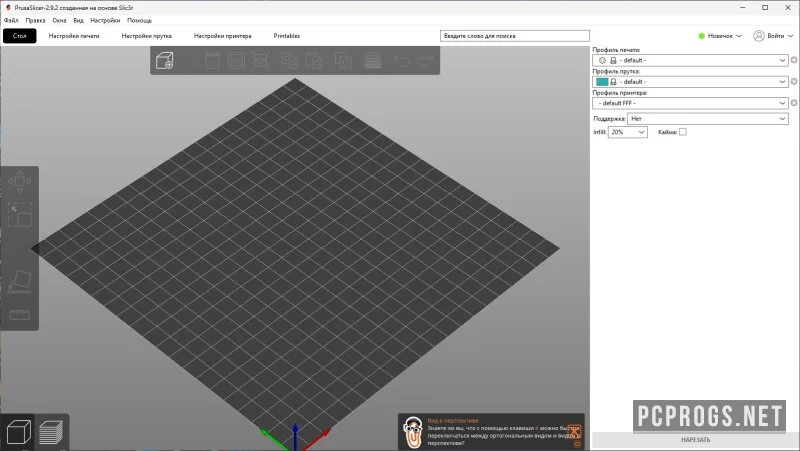Click the НАРЕЗАТЬ slice button
The height and width of the screenshot is (451, 800).
[x=695, y=440]
